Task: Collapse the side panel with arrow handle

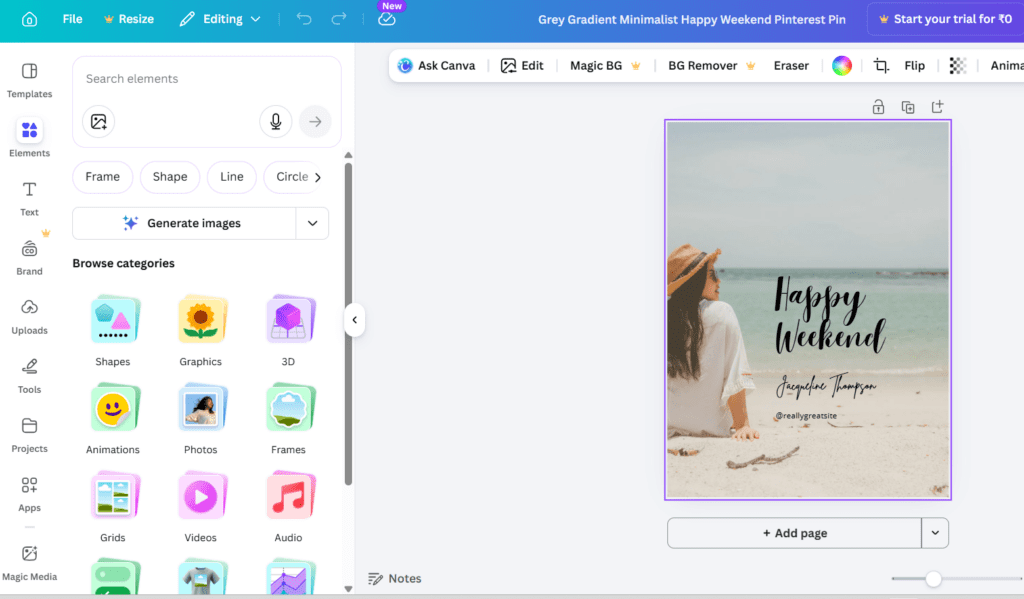Action: [354, 320]
